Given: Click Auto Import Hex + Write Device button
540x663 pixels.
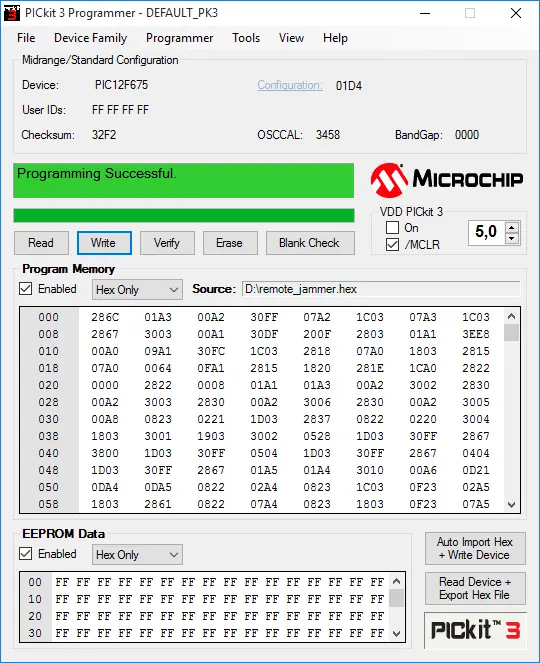Looking at the screenshot, I should point(475,548).
